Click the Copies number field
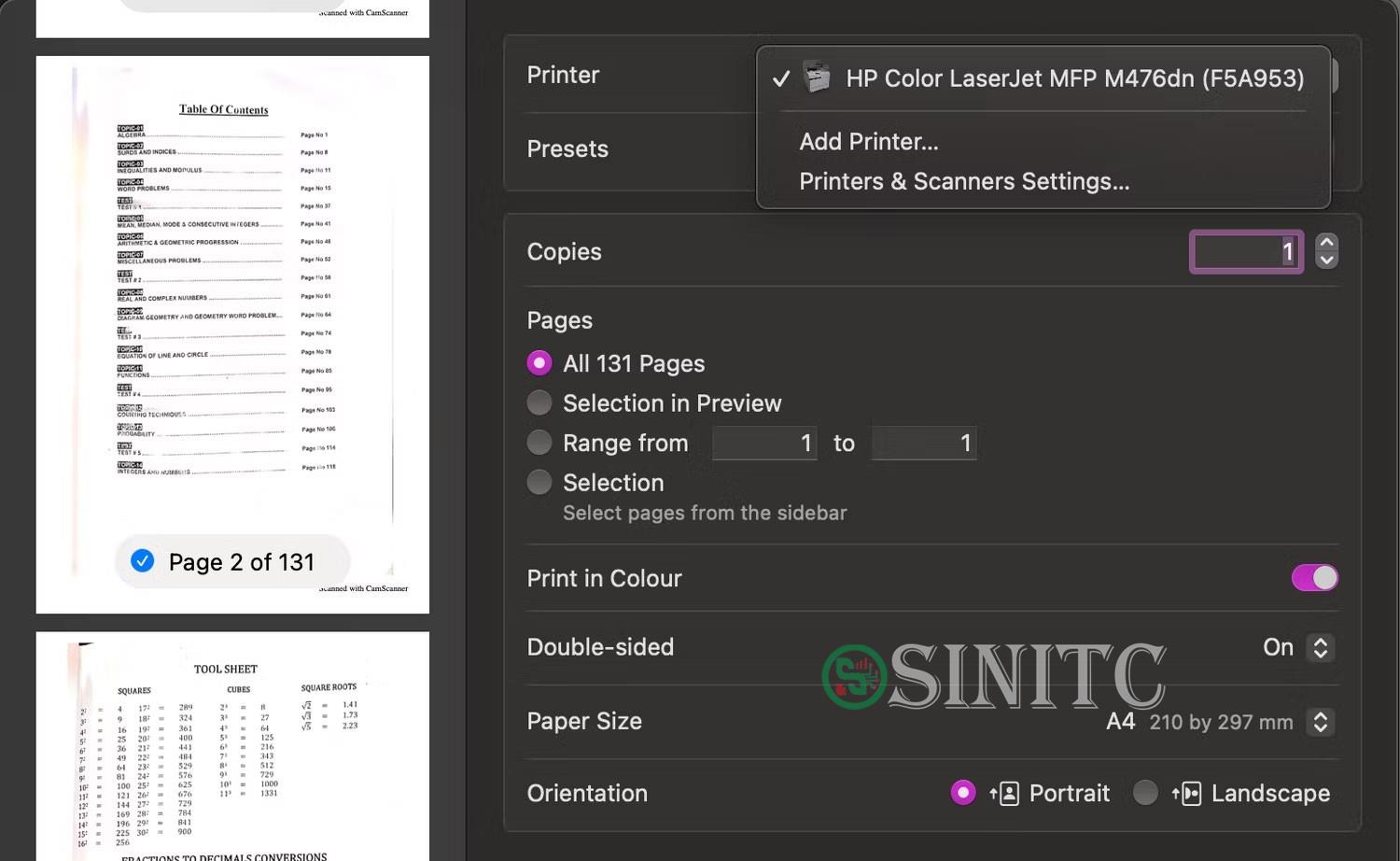Viewport: 1400px width, 861px height. [x=1246, y=251]
